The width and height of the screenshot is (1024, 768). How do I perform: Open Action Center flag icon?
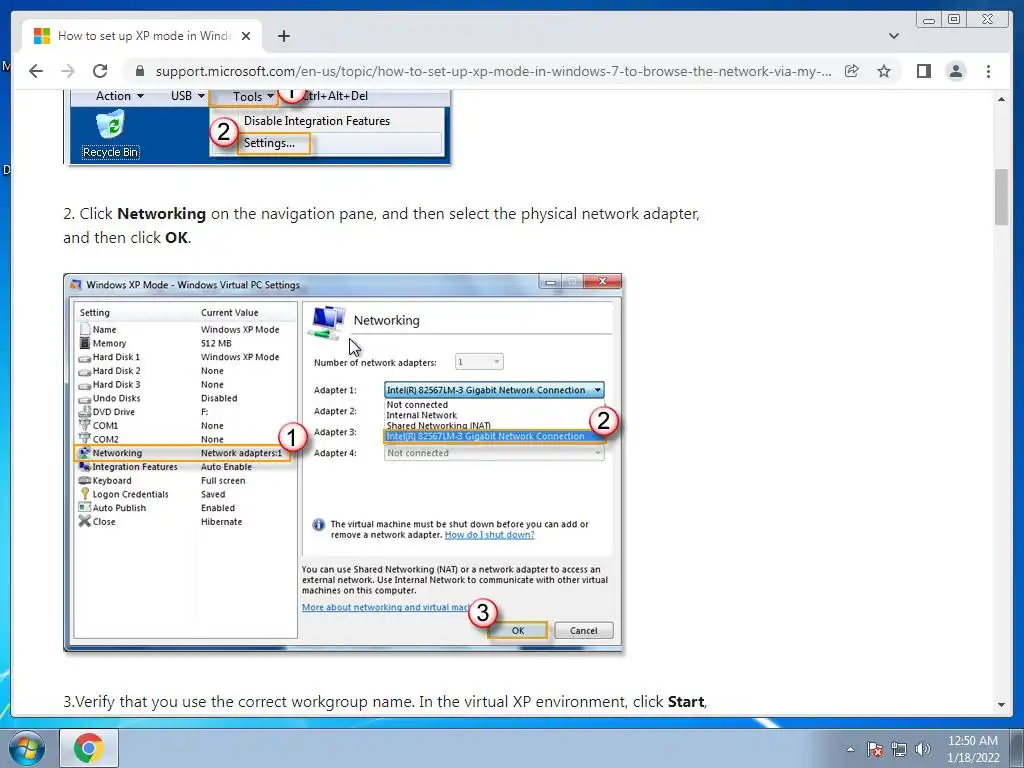pyautogui.click(x=874, y=749)
